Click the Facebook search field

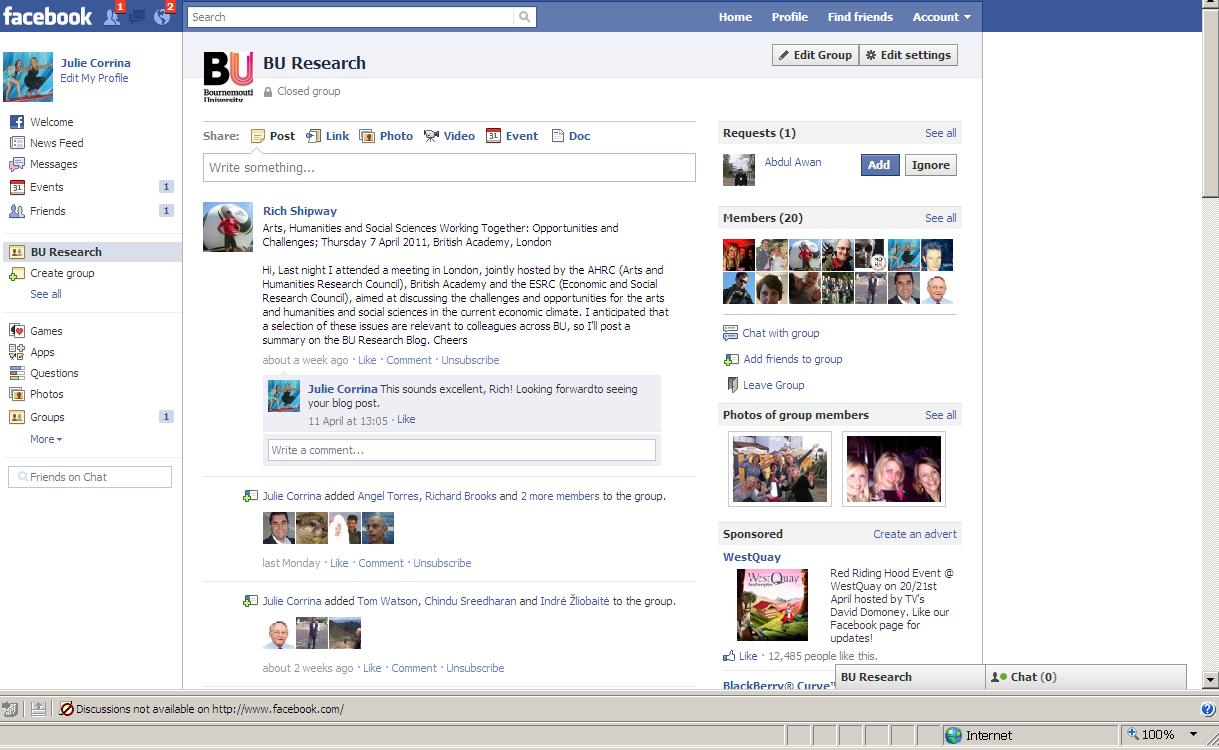point(351,17)
